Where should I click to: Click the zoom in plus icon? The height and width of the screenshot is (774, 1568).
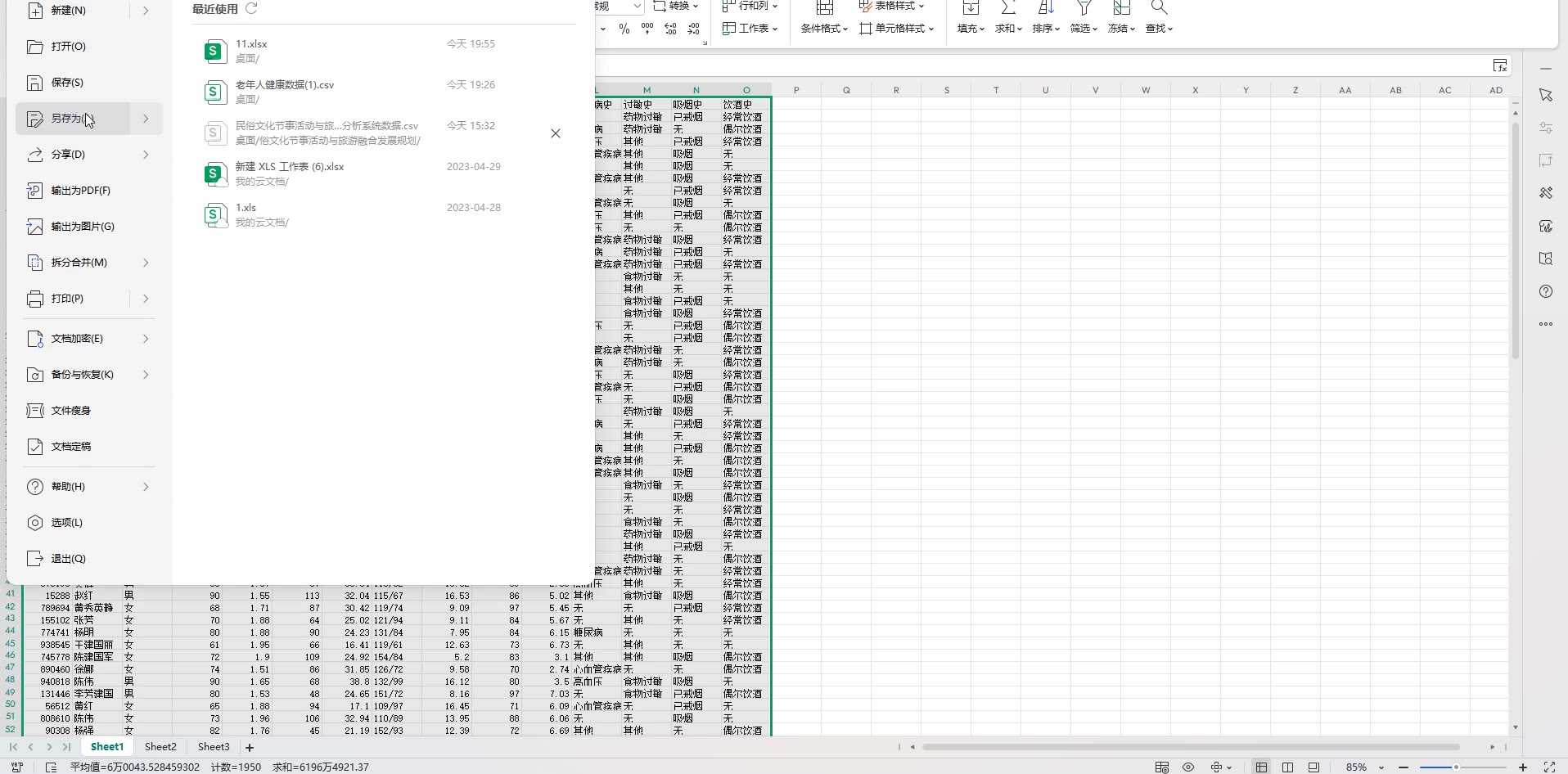point(1523,767)
